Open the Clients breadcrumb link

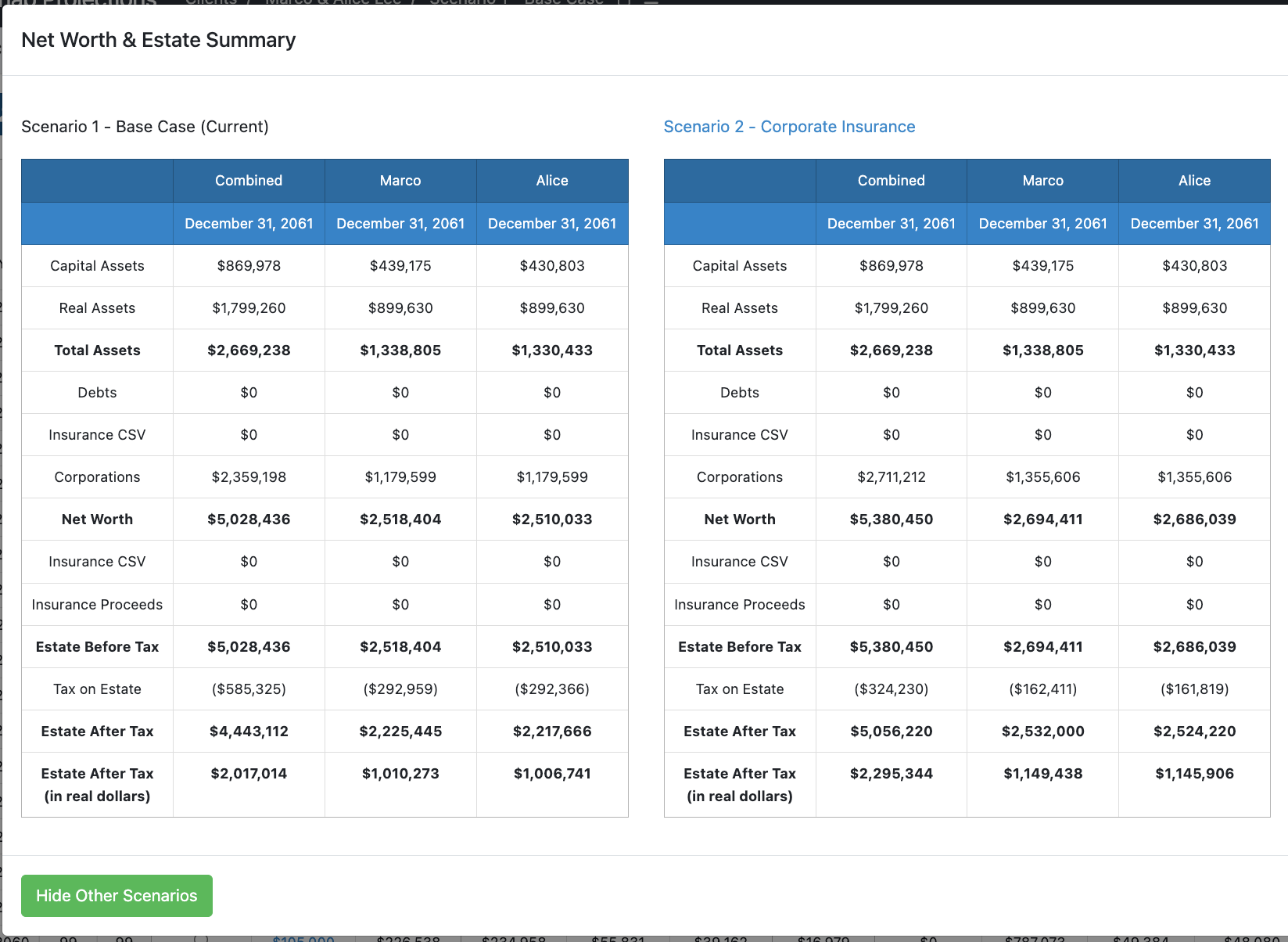click(x=210, y=3)
